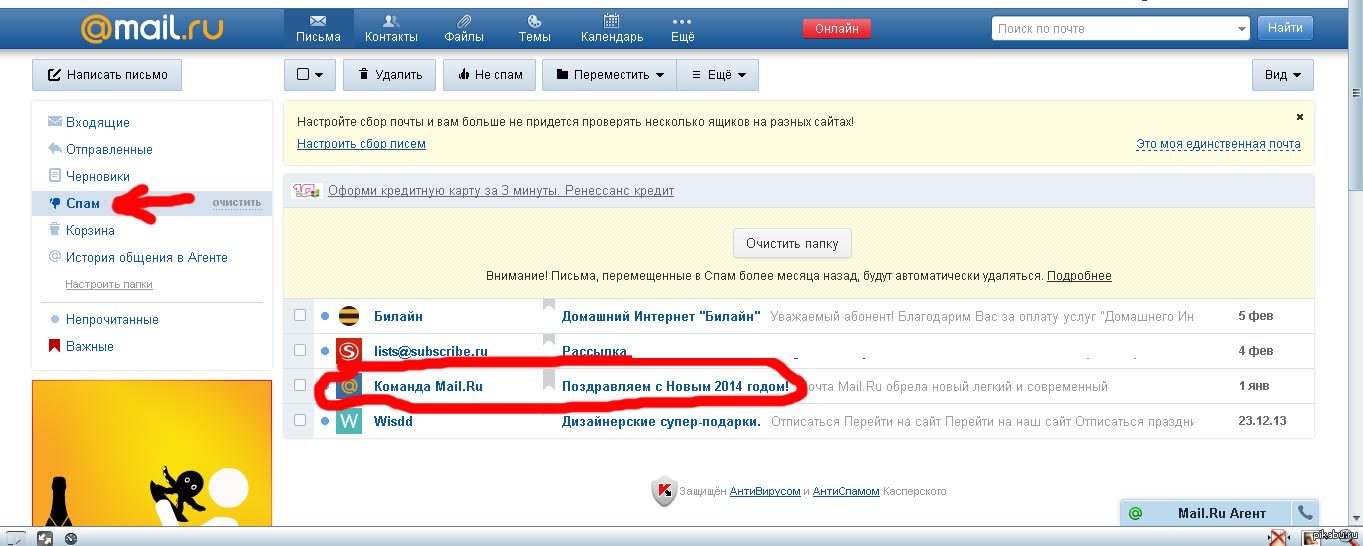1363x546 pixels.
Task: Click Это моя единственная почта link
Action: point(1218,144)
